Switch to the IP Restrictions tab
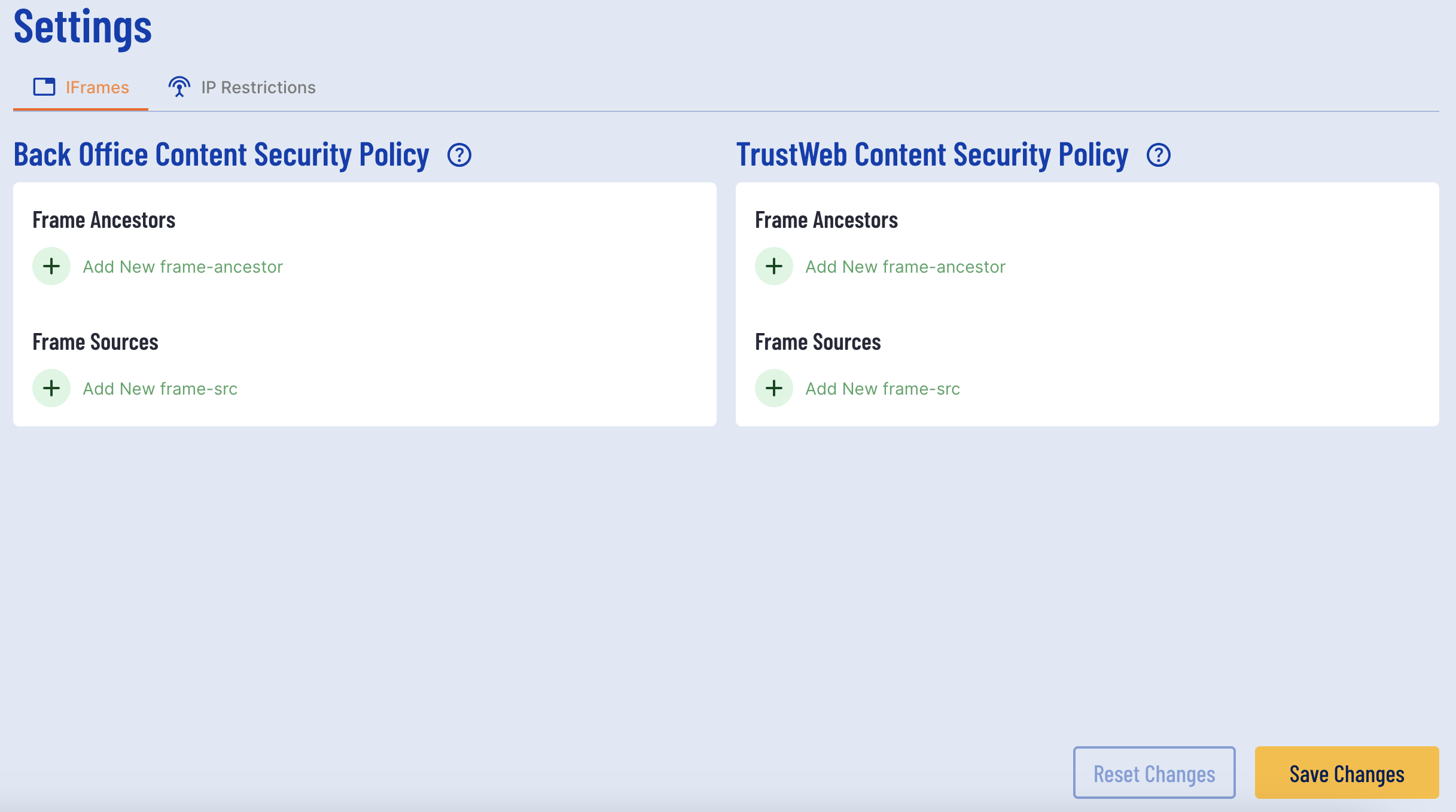The height and width of the screenshot is (812, 1456). tap(242, 87)
